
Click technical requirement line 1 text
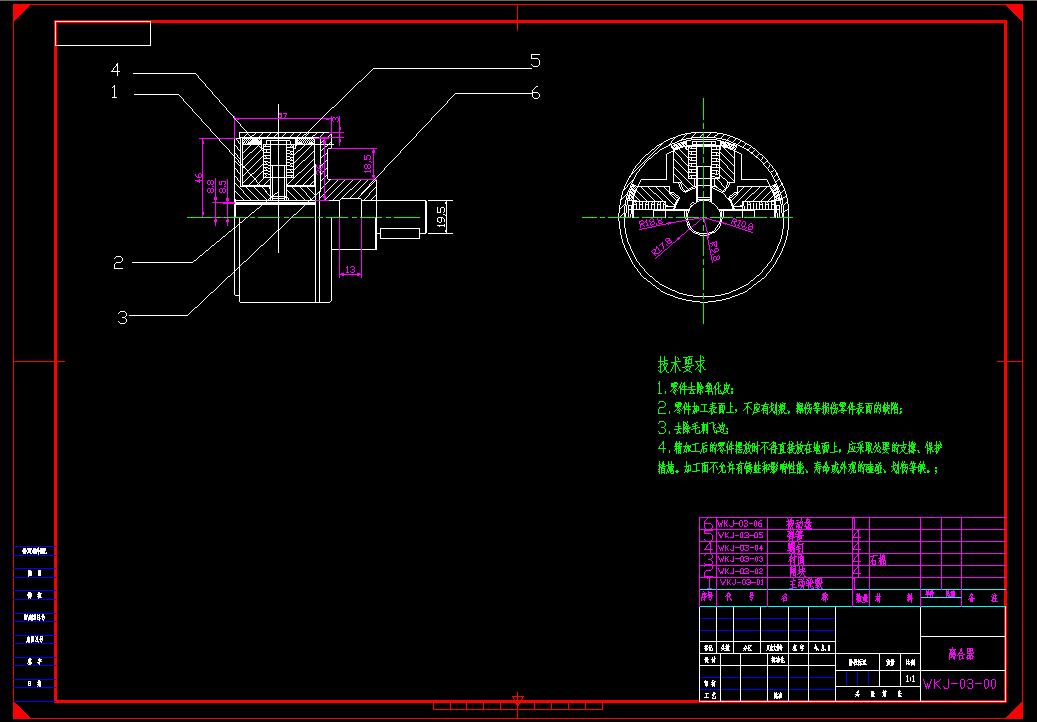coord(695,388)
